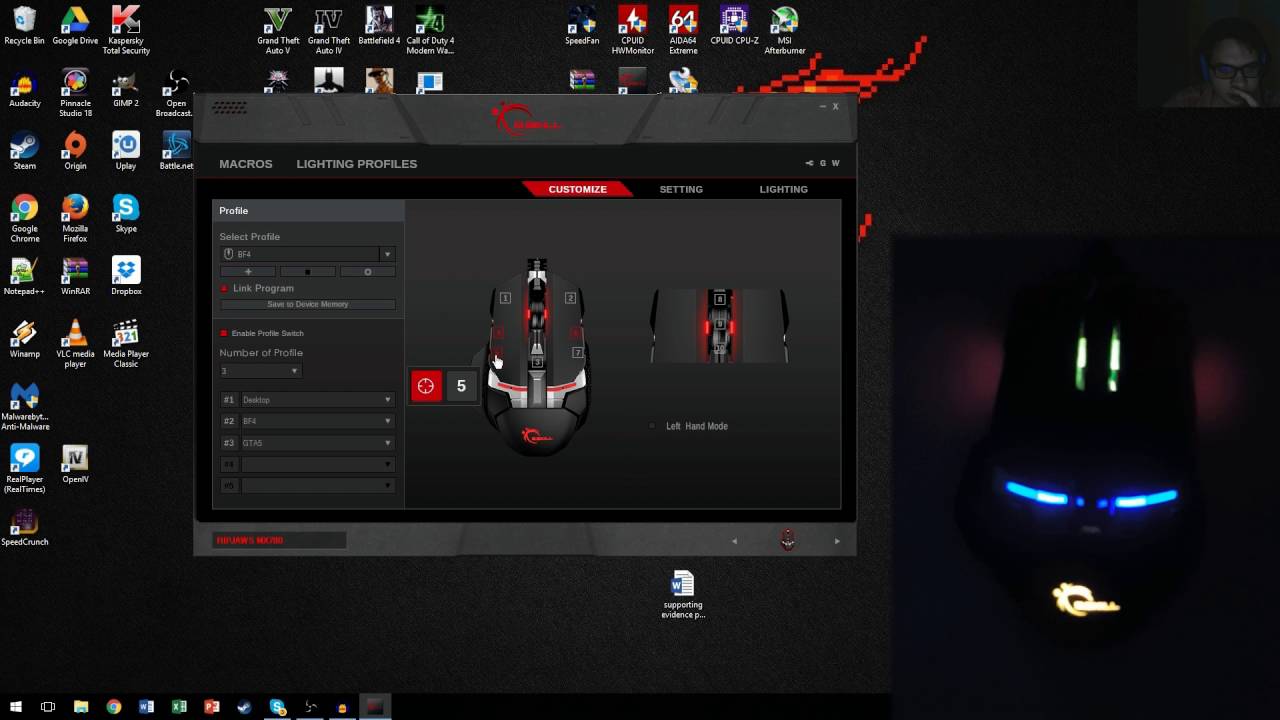Viewport: 1280px width, 720px height.
Task: Click the W button in header
Action: (835, 163)
